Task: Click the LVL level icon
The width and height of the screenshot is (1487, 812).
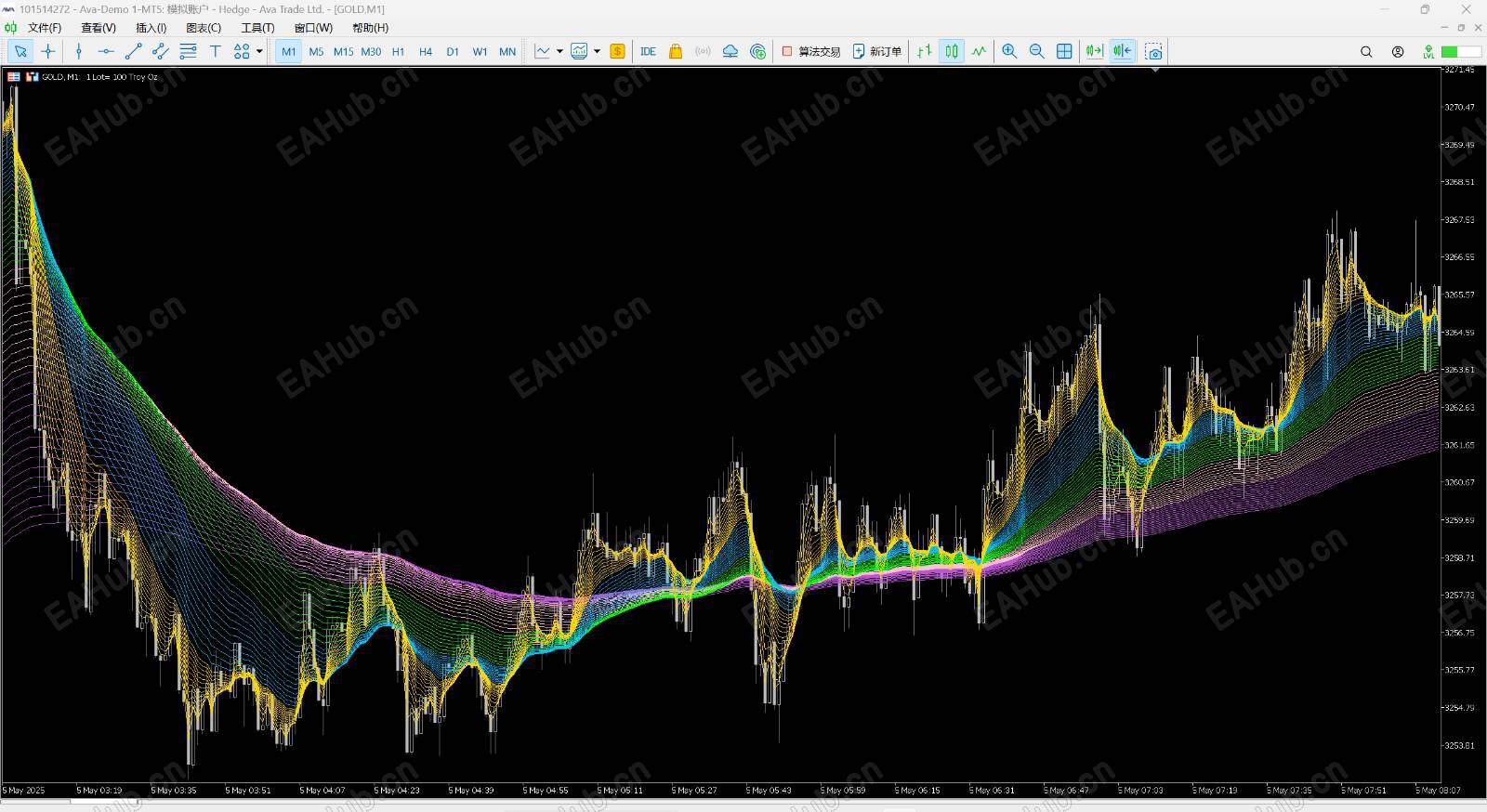Action: (1428, 52)
